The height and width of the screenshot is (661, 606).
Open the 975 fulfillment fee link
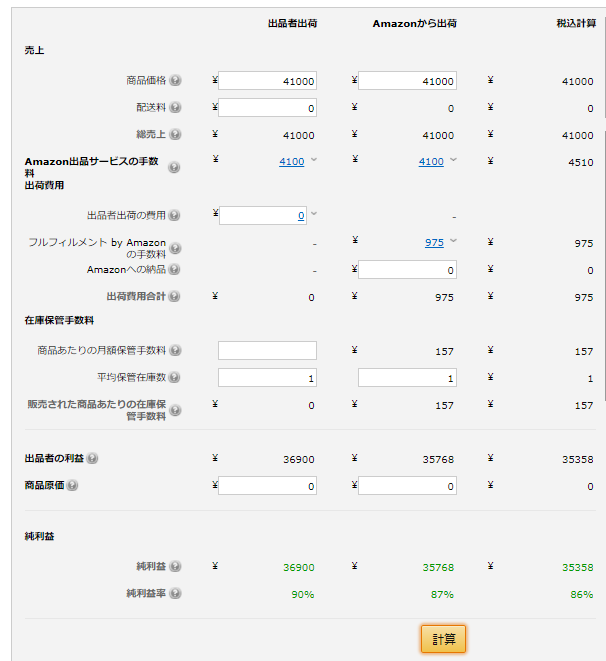pos(434,242)
